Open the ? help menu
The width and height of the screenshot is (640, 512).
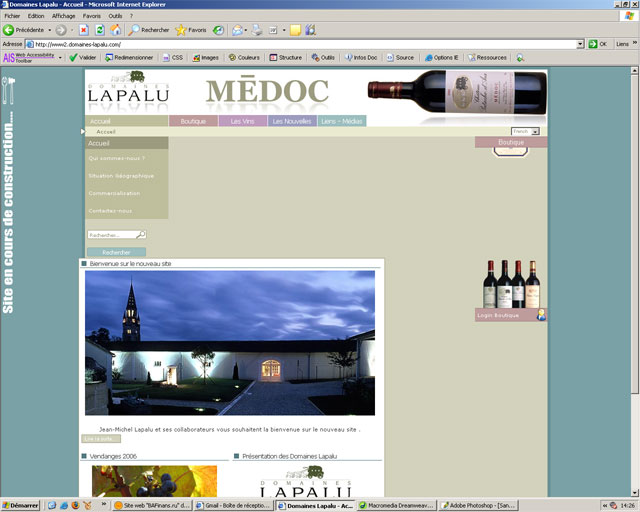click(131, 16)
